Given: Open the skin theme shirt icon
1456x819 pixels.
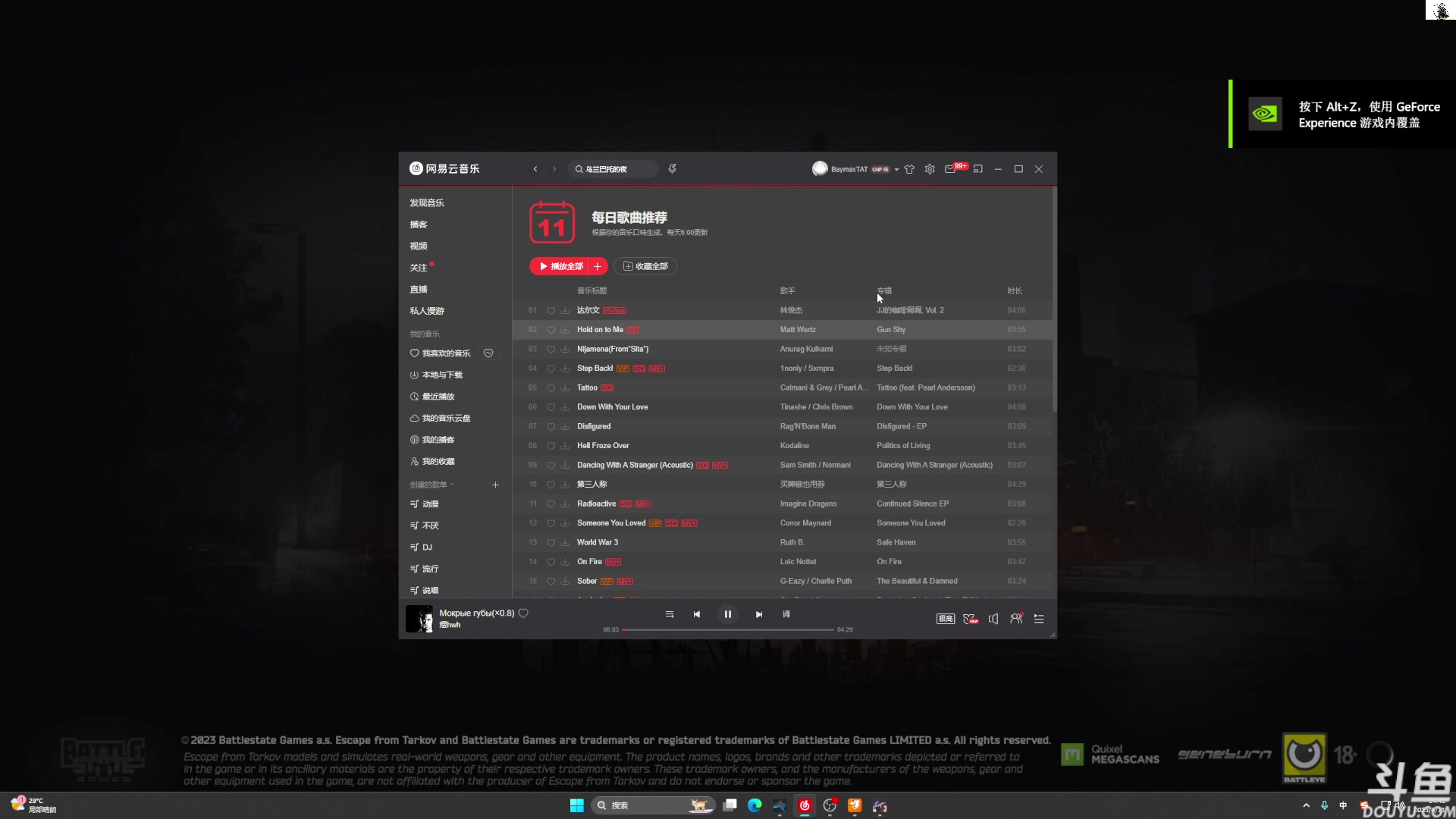Looking at the screenshot, I should click(x=909, y=169).
